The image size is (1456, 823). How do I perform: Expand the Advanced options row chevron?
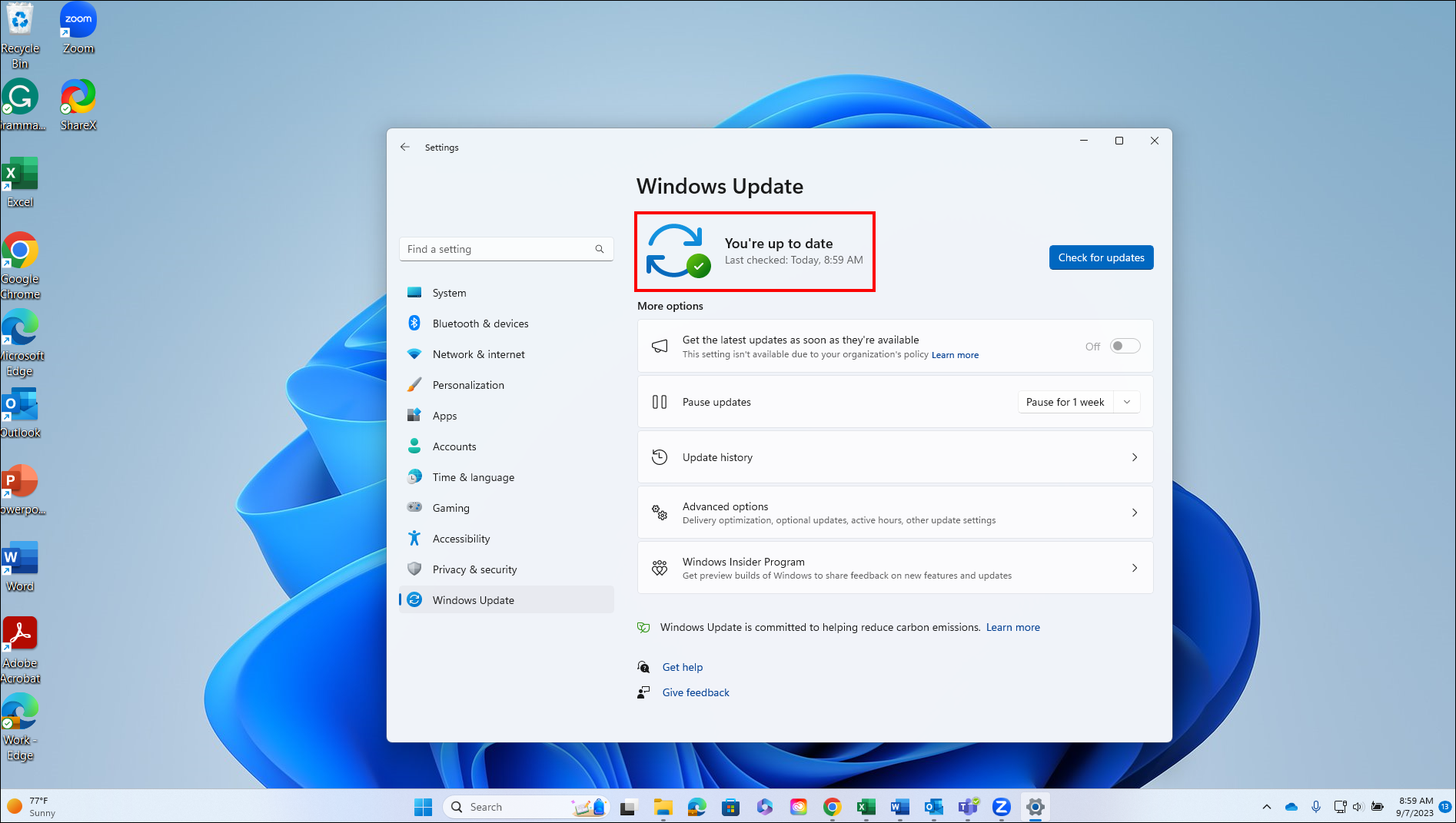[1134, 512]
